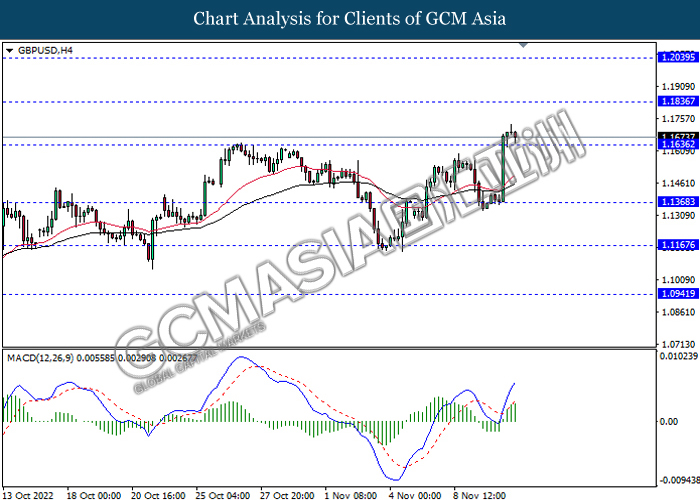Click the 1.13683 support price label
The image size is (700, 500).
(675, 202)
